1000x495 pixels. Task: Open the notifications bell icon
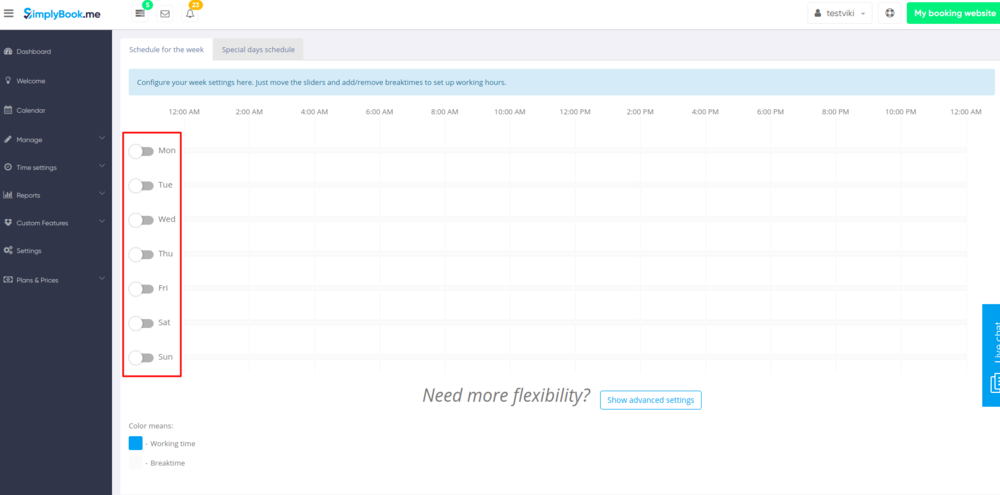pos(190,13)
